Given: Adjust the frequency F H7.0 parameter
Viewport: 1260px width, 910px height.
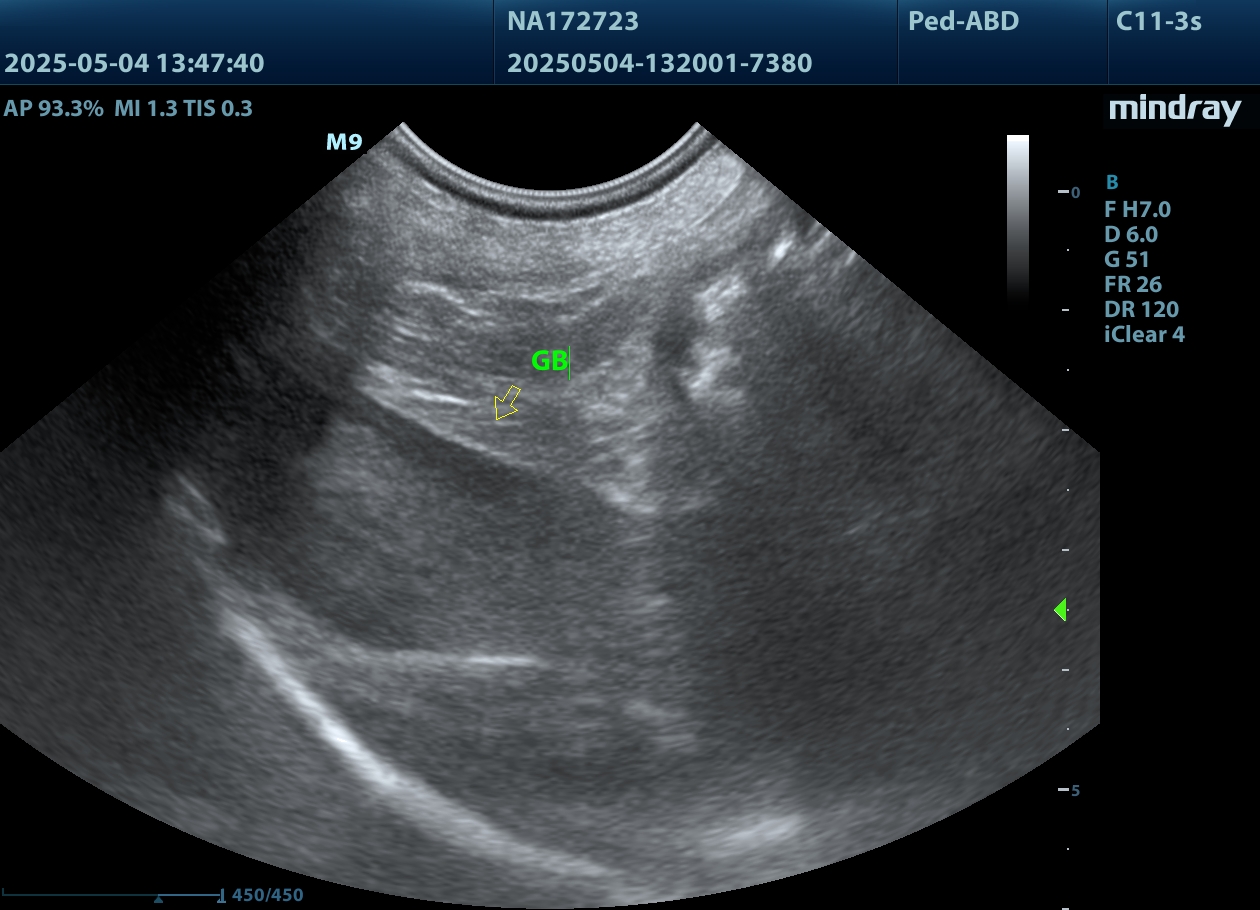Looking at the screenshot, I should tap(1137, 209).
